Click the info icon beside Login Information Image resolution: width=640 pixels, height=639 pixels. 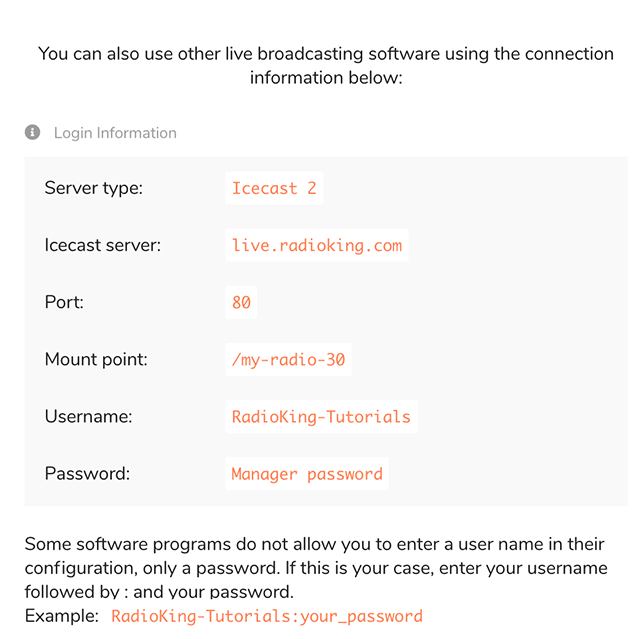click(32, 133)
